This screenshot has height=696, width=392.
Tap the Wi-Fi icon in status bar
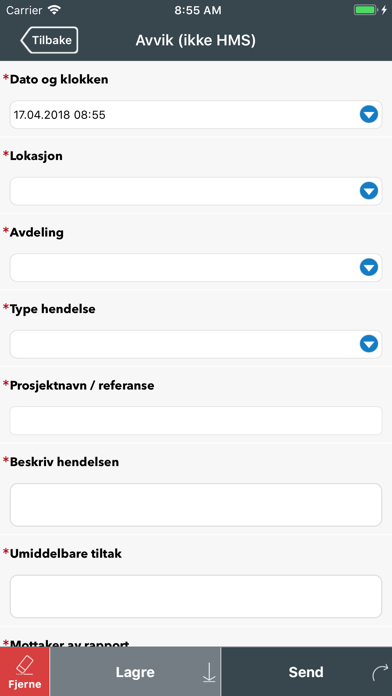(54, 10)
